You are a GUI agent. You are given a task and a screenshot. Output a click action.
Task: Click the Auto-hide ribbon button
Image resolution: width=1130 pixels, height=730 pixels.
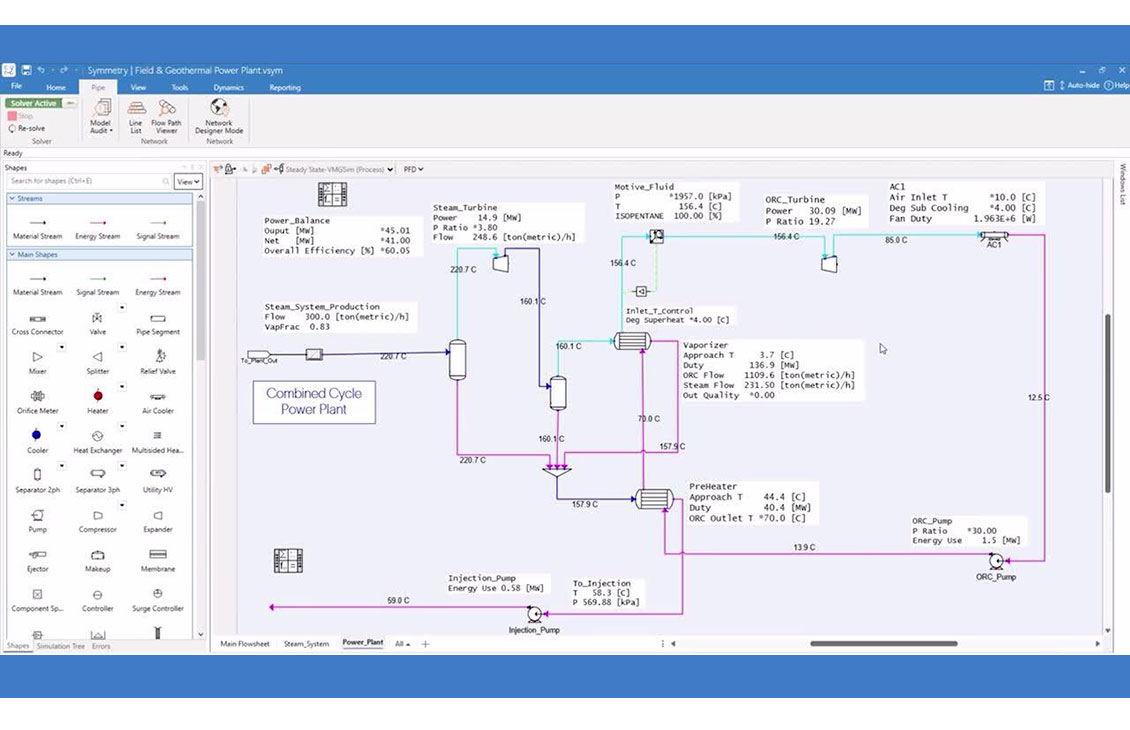click(x=1079, y=85)
